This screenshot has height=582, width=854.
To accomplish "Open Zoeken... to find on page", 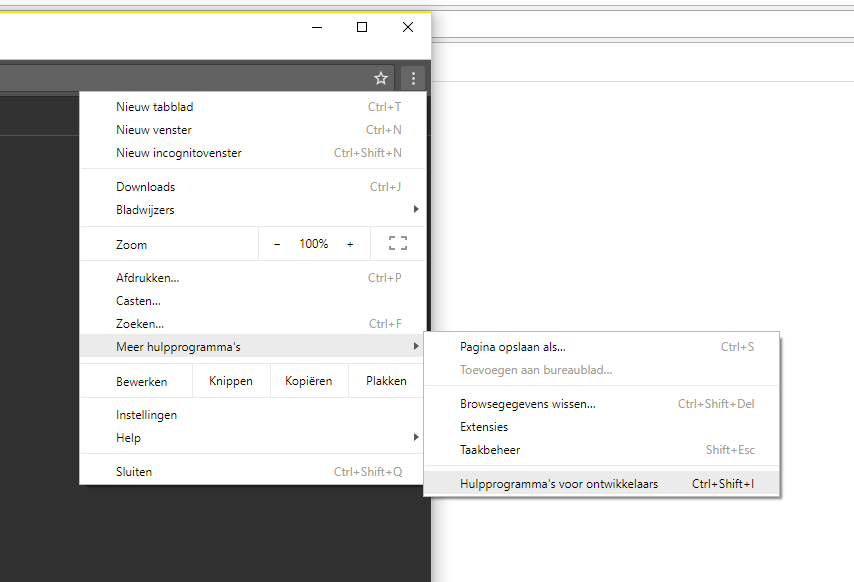I will pos(253,324).
